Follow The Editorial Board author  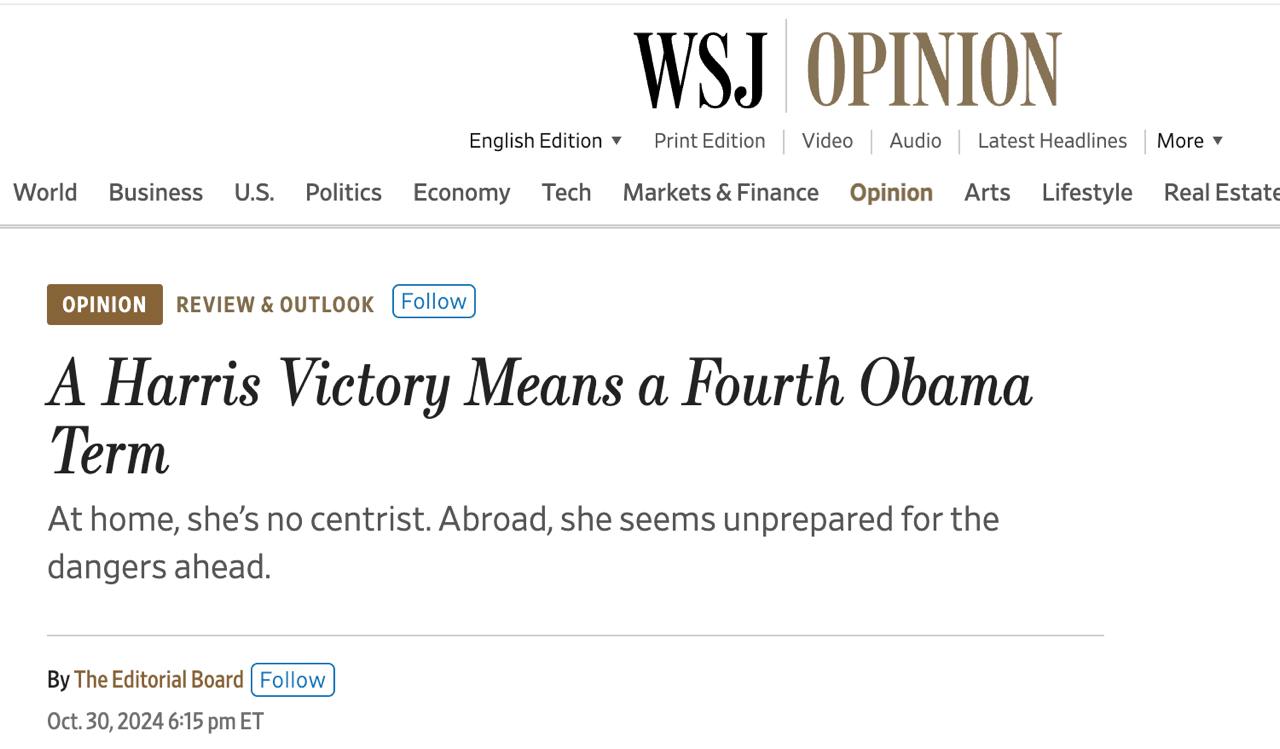(292, 680)
